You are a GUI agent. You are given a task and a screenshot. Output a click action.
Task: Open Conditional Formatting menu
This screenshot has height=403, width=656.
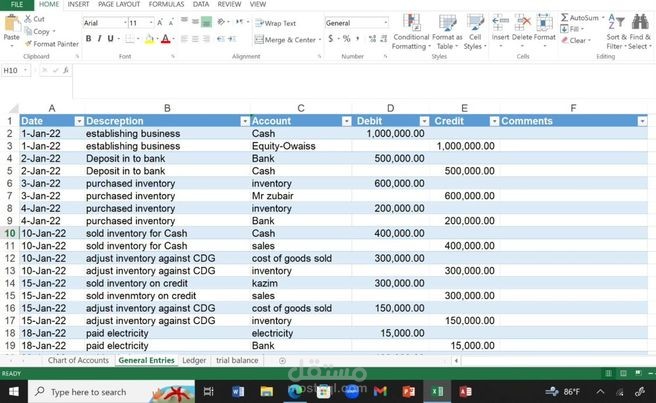411,32
